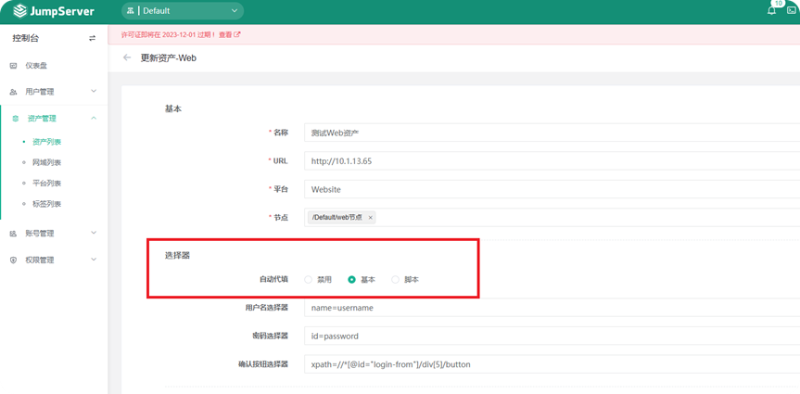Open external link icon next to 查看
The height and width of the screenshot is (394, 800).
[237, 35]
